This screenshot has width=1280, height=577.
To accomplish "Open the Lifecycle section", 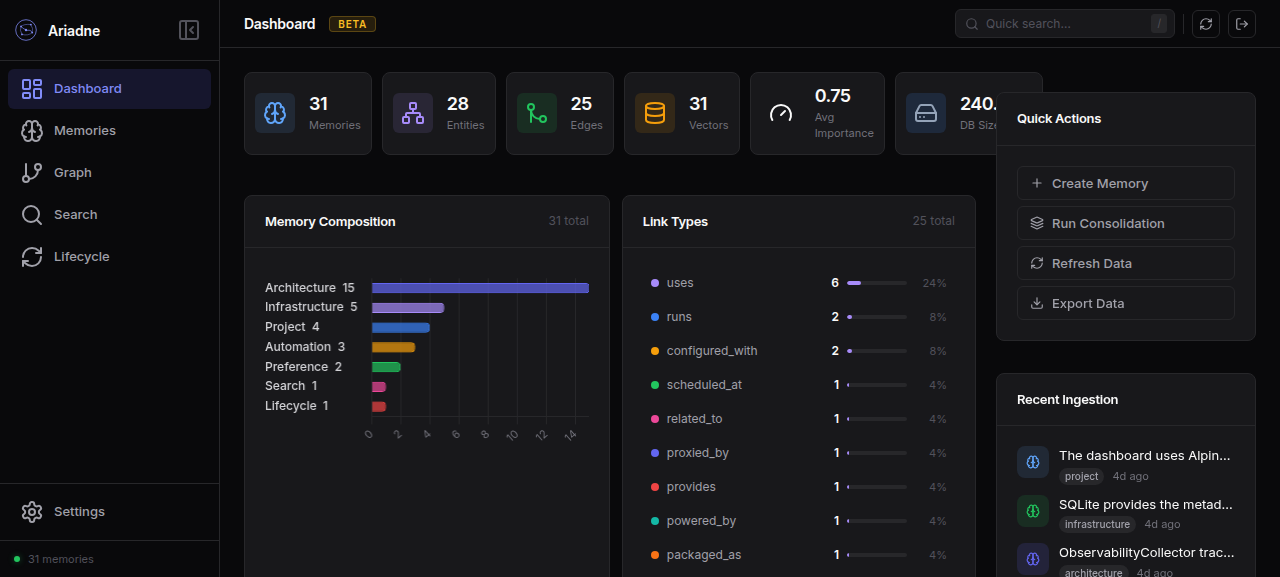I will coord(109,256).
